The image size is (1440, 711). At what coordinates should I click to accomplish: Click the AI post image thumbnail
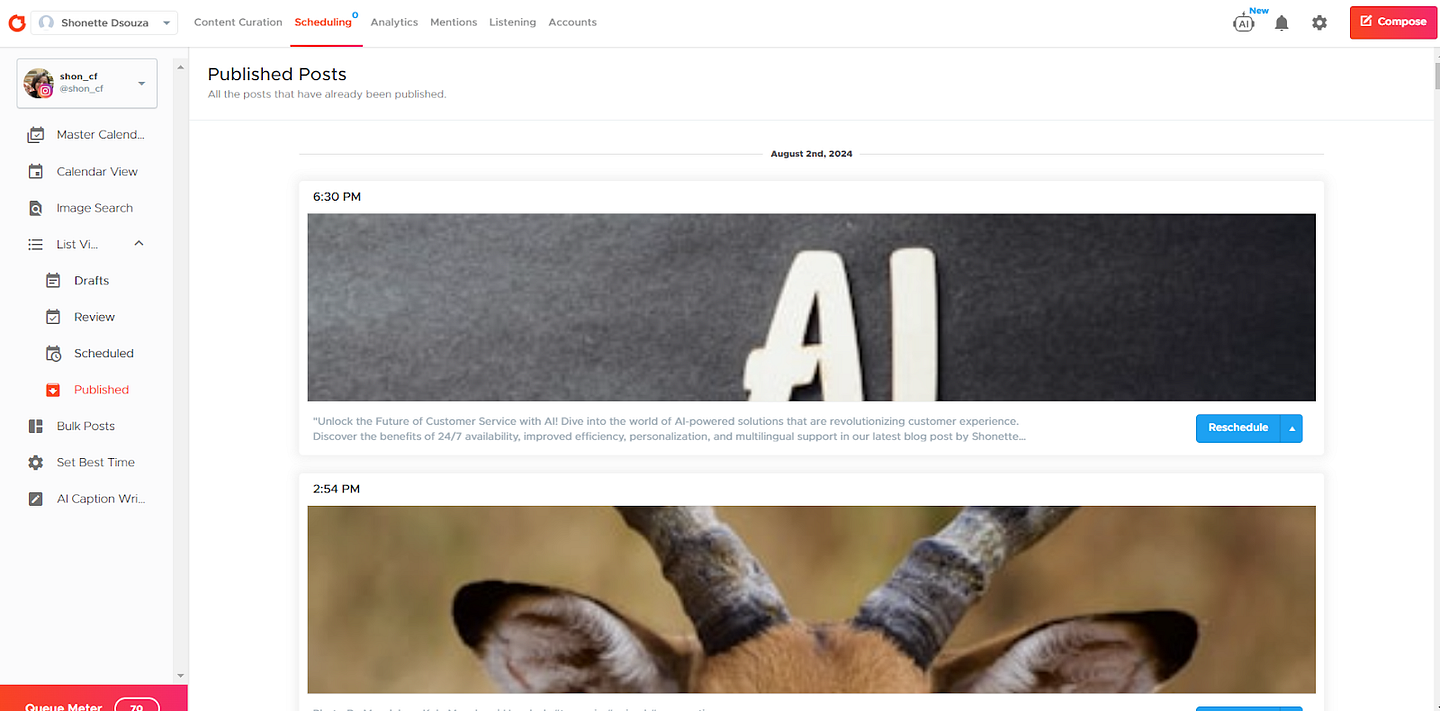click(x=811, y=307)
